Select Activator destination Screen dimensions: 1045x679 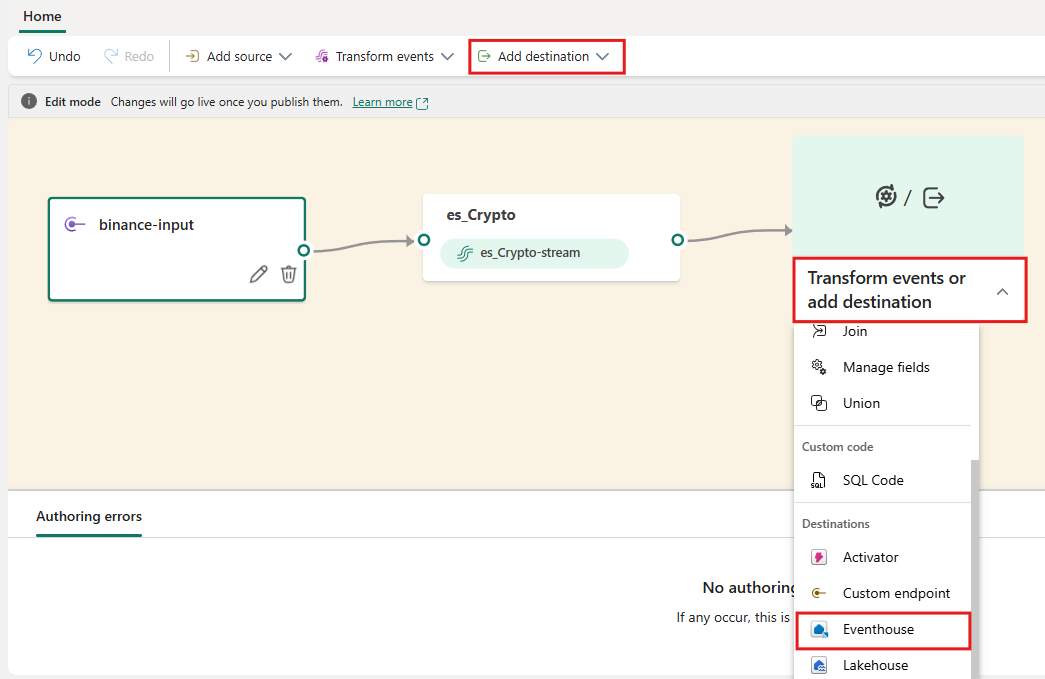tap(882, 557)
